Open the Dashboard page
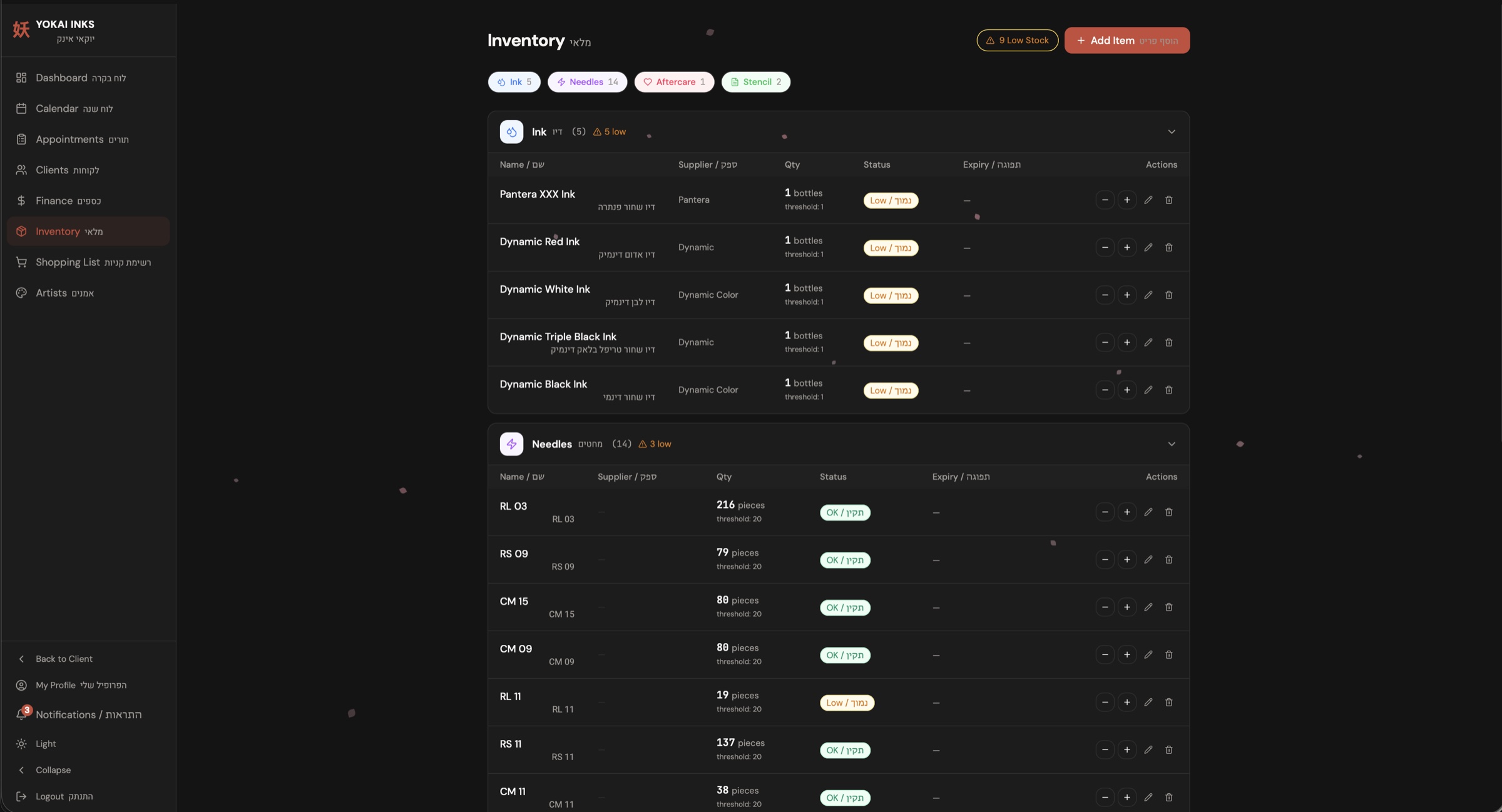This screenshot has width=1502, height=812. [88, 78]
